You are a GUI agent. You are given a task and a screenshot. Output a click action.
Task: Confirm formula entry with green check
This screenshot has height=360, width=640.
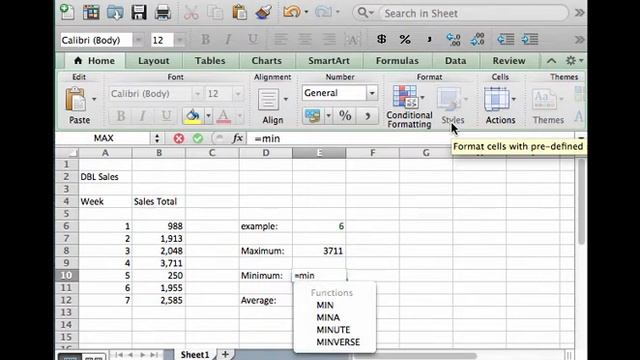[198, 138]
